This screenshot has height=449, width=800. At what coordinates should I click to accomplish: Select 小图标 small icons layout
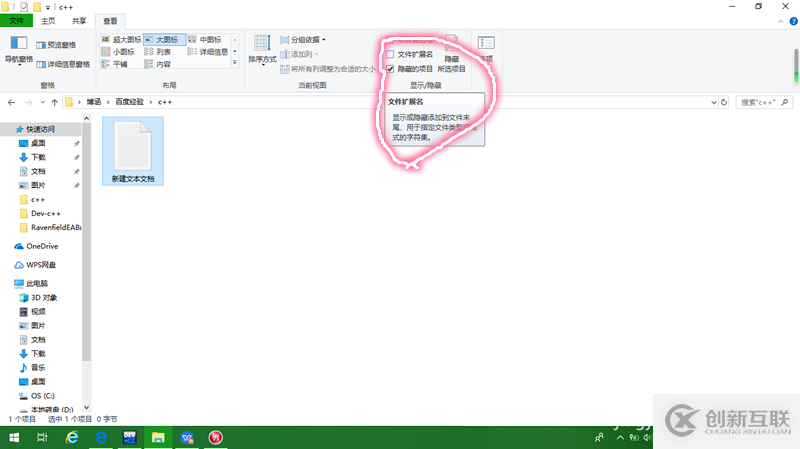click(118, 52)
